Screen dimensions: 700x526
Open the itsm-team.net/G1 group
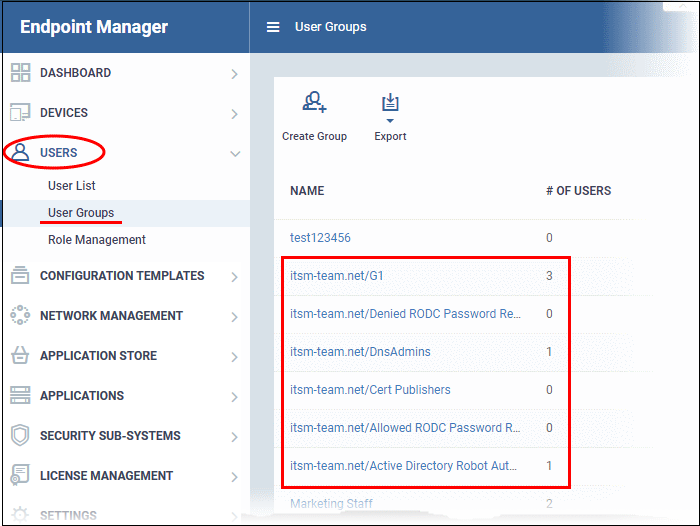point(337,276)
